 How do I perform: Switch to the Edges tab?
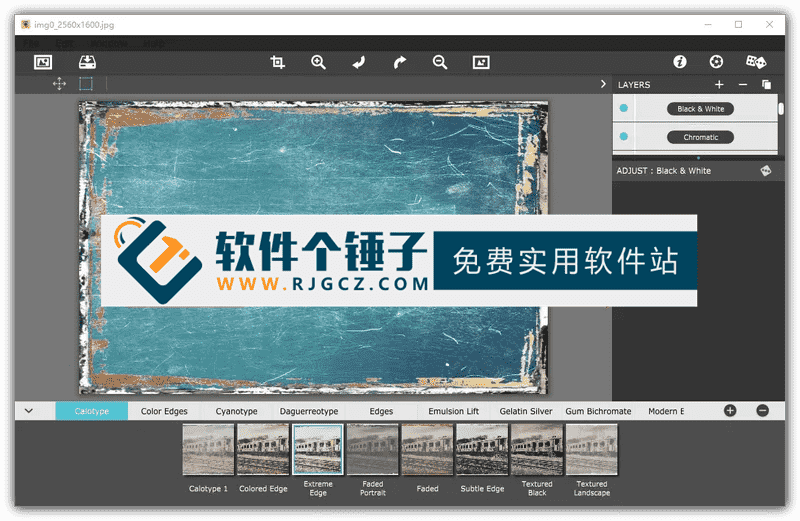[381, 411]
